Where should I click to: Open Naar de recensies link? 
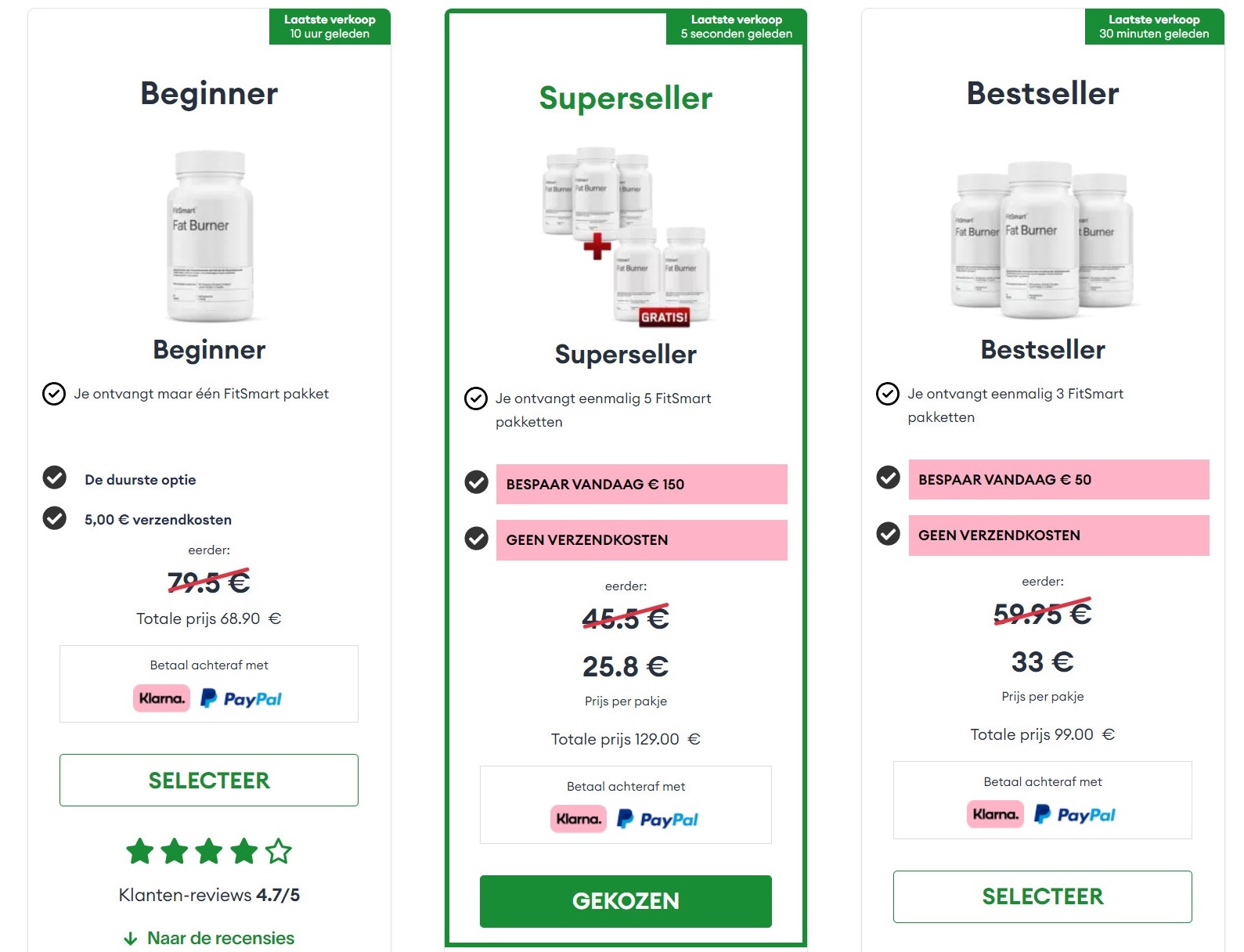pyautogui.click(x=219, y=937)
